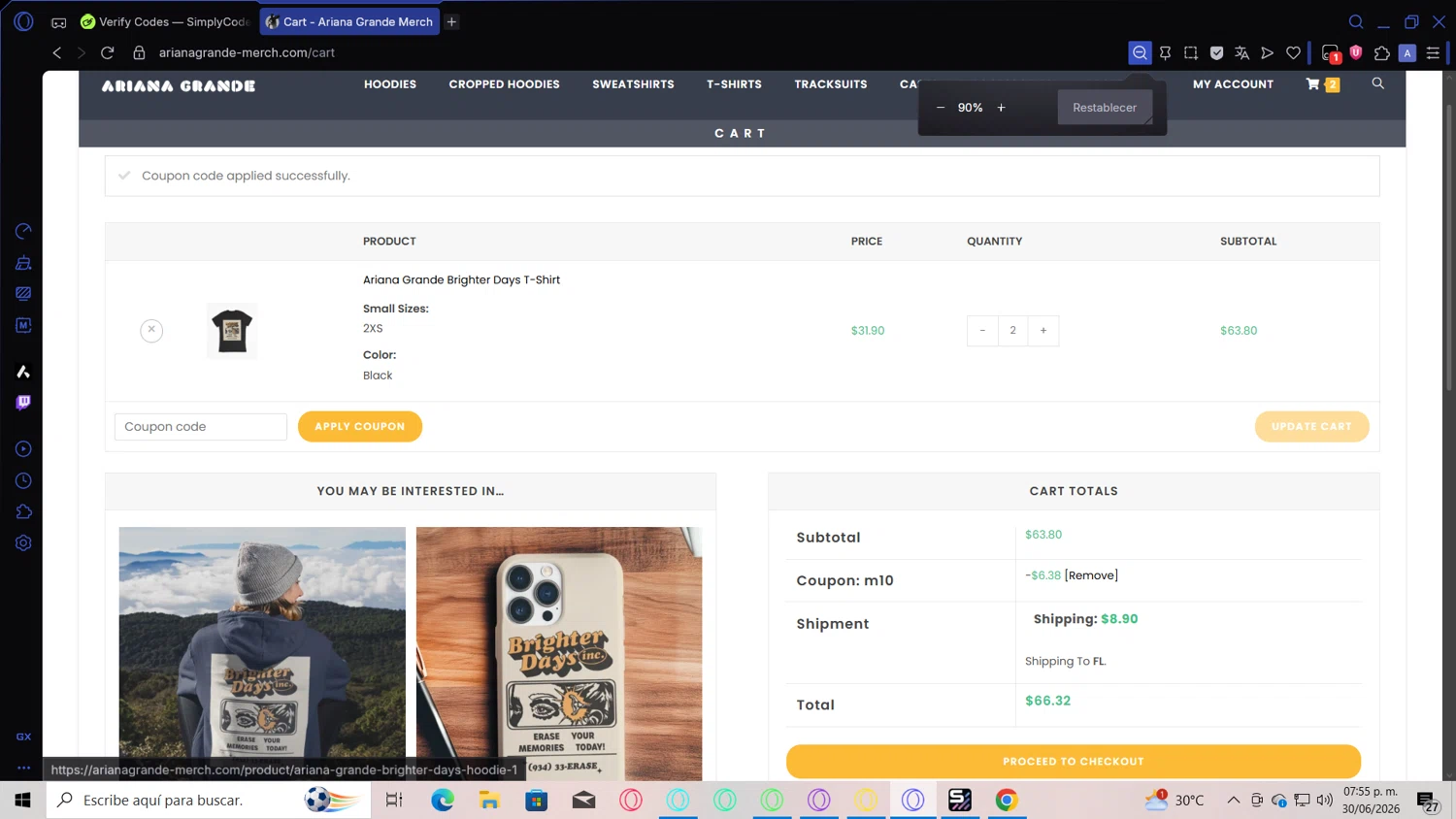Click the send/flow arrow icon in address bar
1456x819 pixels.
[1267, 52]
